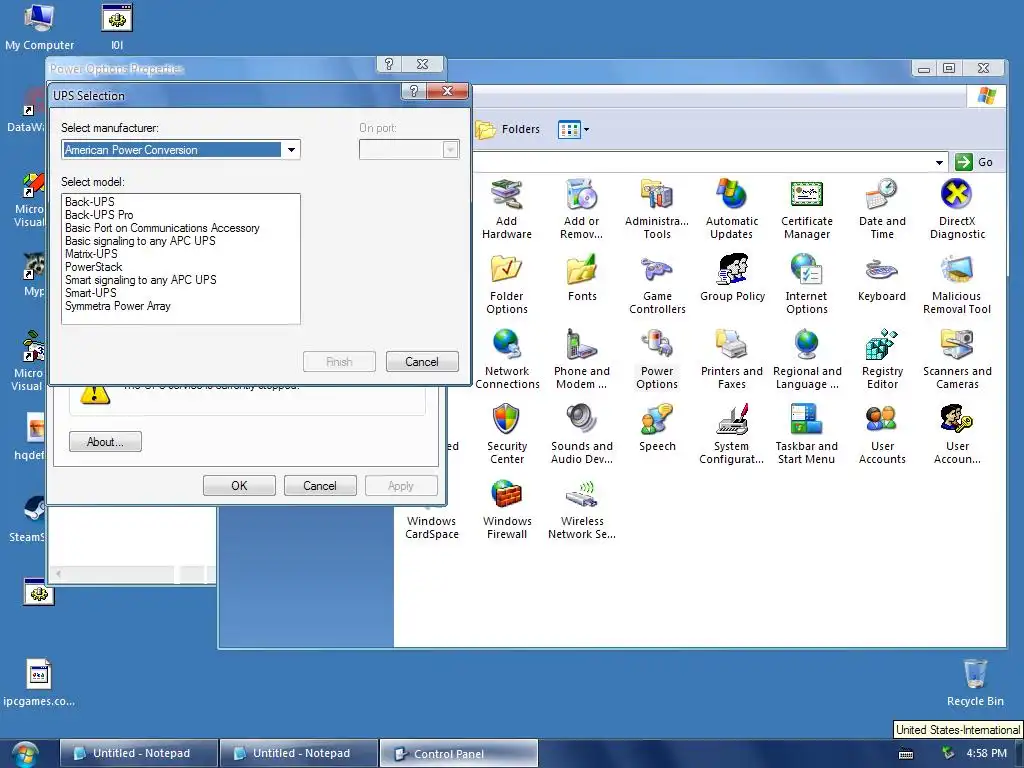Cancel the UPS Selection dialog

[x=422, y=362]
